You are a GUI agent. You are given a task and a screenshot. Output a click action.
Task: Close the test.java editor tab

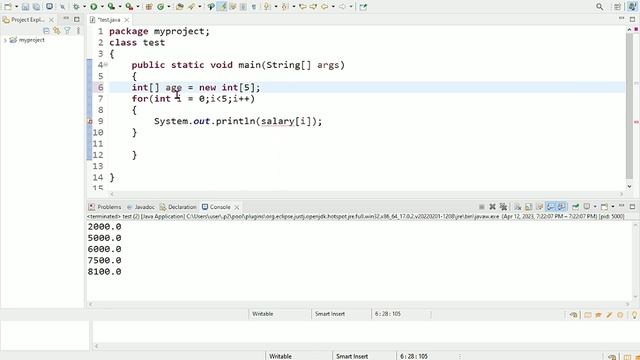127,20
